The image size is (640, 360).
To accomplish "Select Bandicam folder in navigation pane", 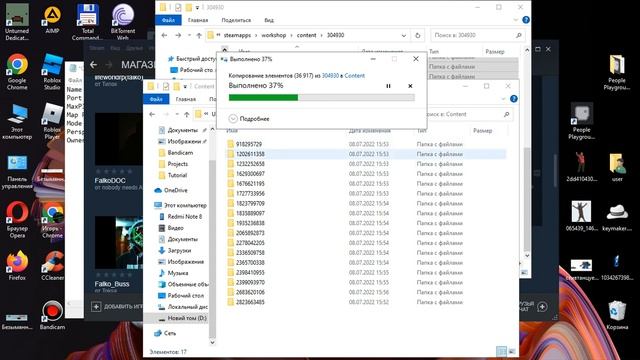I will pos(180,153).
